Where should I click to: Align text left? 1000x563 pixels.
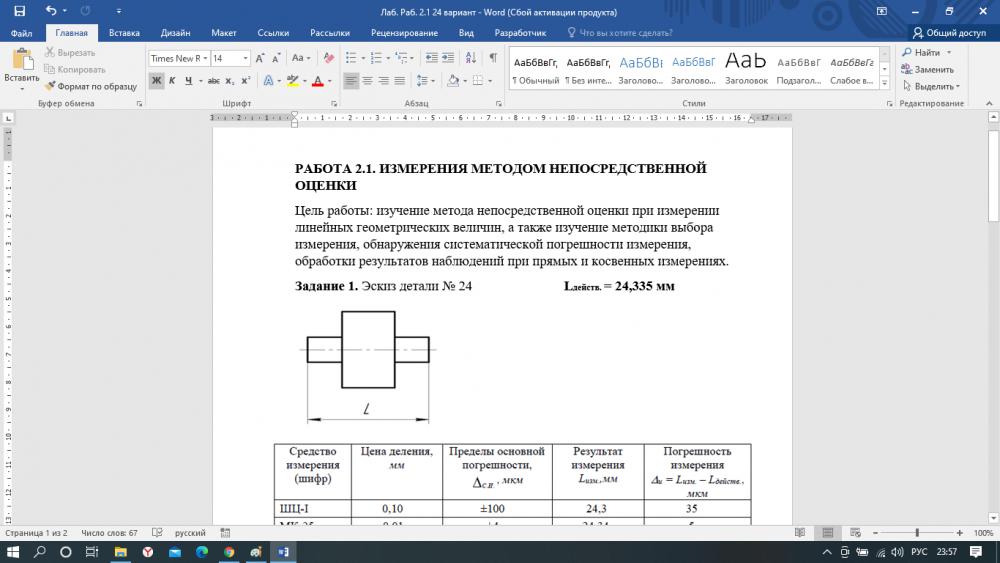point(351,80)
